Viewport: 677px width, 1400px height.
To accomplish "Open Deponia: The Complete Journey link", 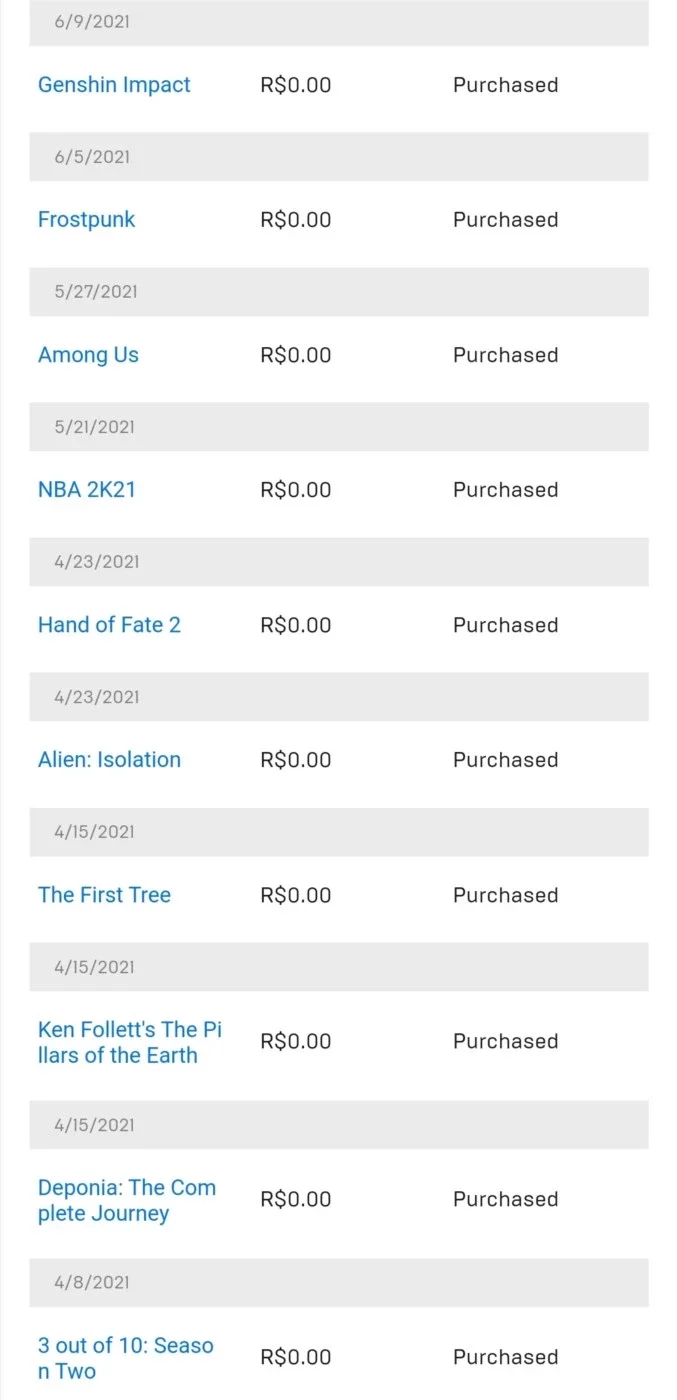I will (127, 1200).
